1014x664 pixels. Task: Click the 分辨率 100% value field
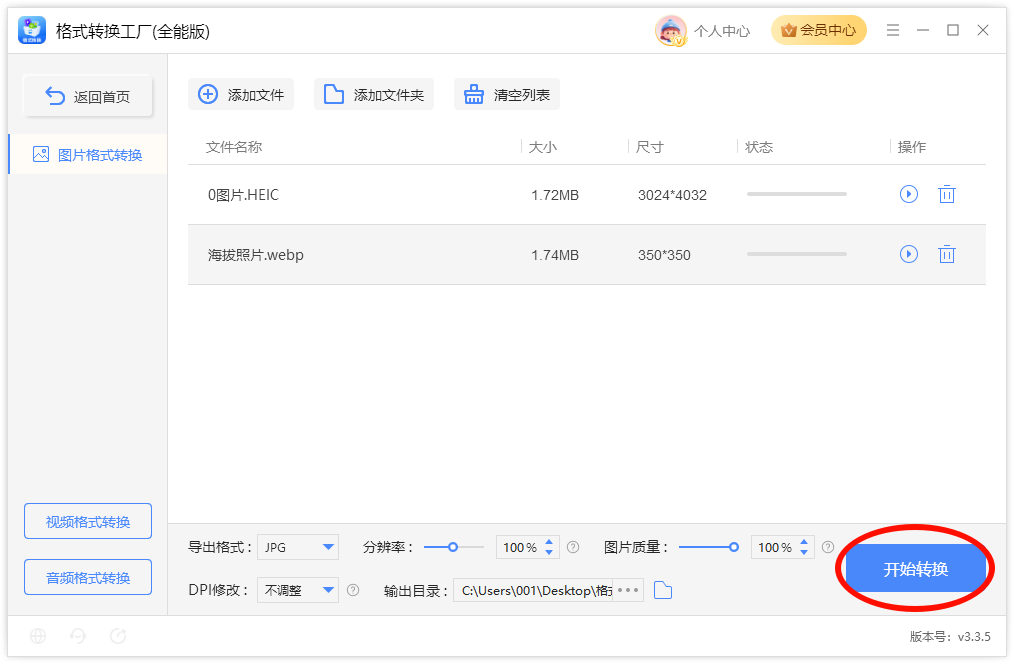point(519,547)
